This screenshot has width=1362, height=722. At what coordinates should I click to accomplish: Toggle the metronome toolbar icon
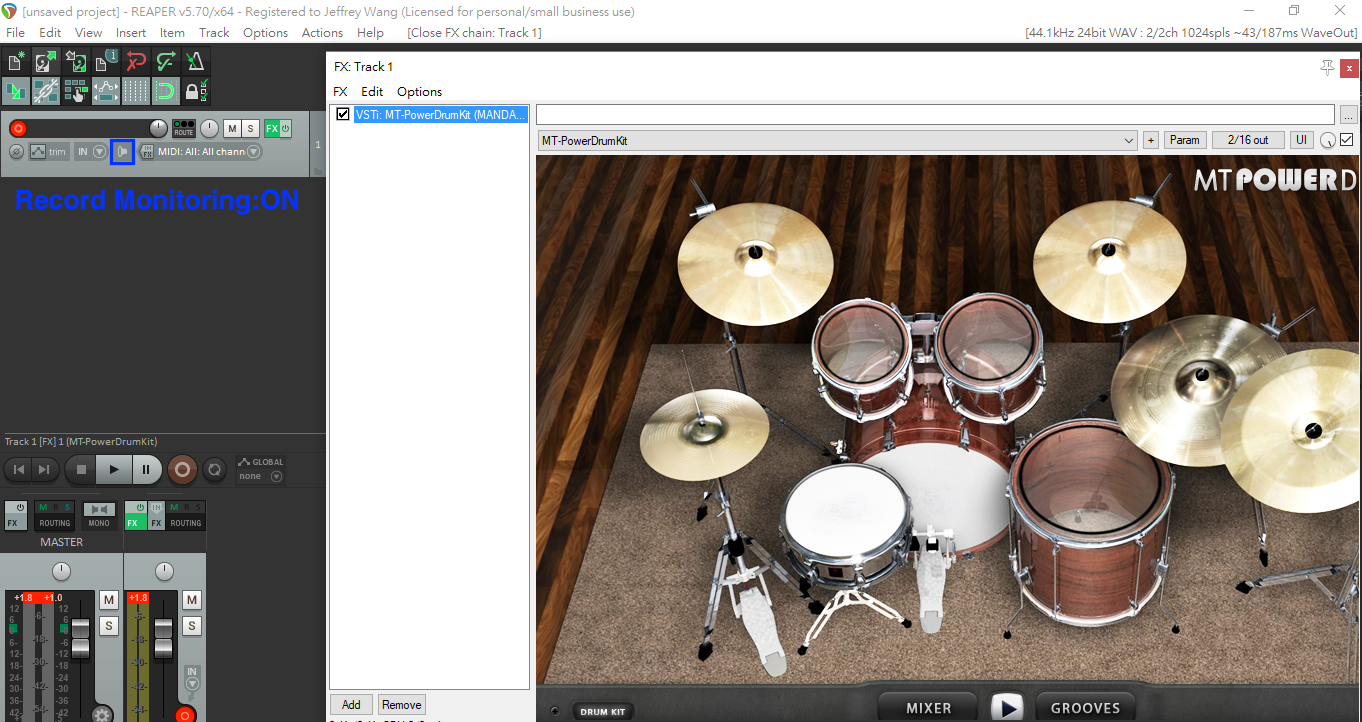click(x=195, y=62)
